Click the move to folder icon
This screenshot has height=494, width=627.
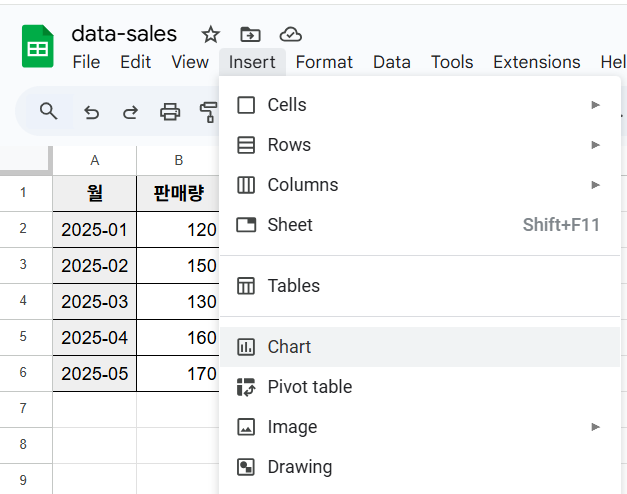(x=250, y=34)
